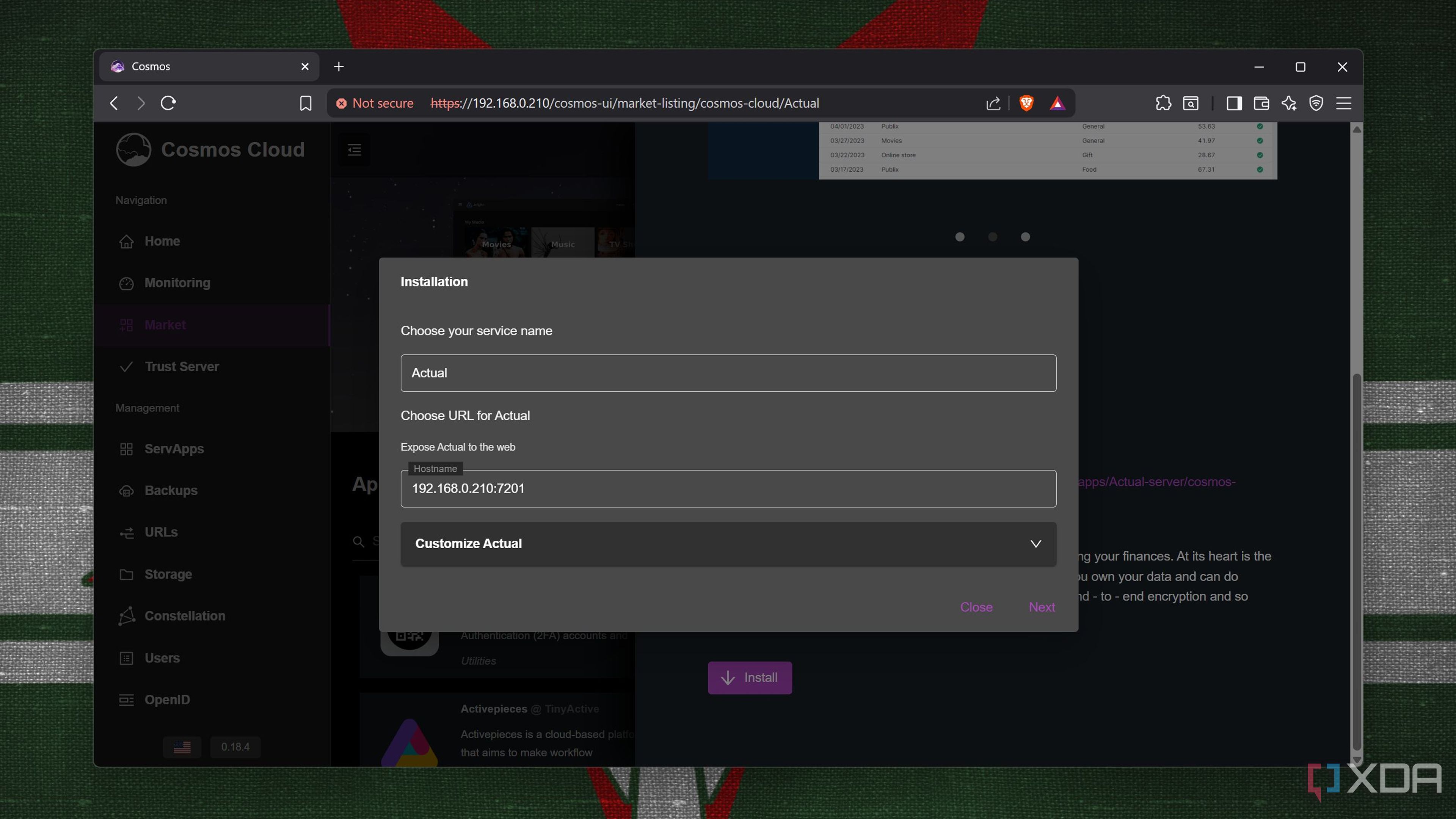Click the browser forward arrow
Image resolution: width=1456 pixels, height=819 pixels.
coord(141,104)
